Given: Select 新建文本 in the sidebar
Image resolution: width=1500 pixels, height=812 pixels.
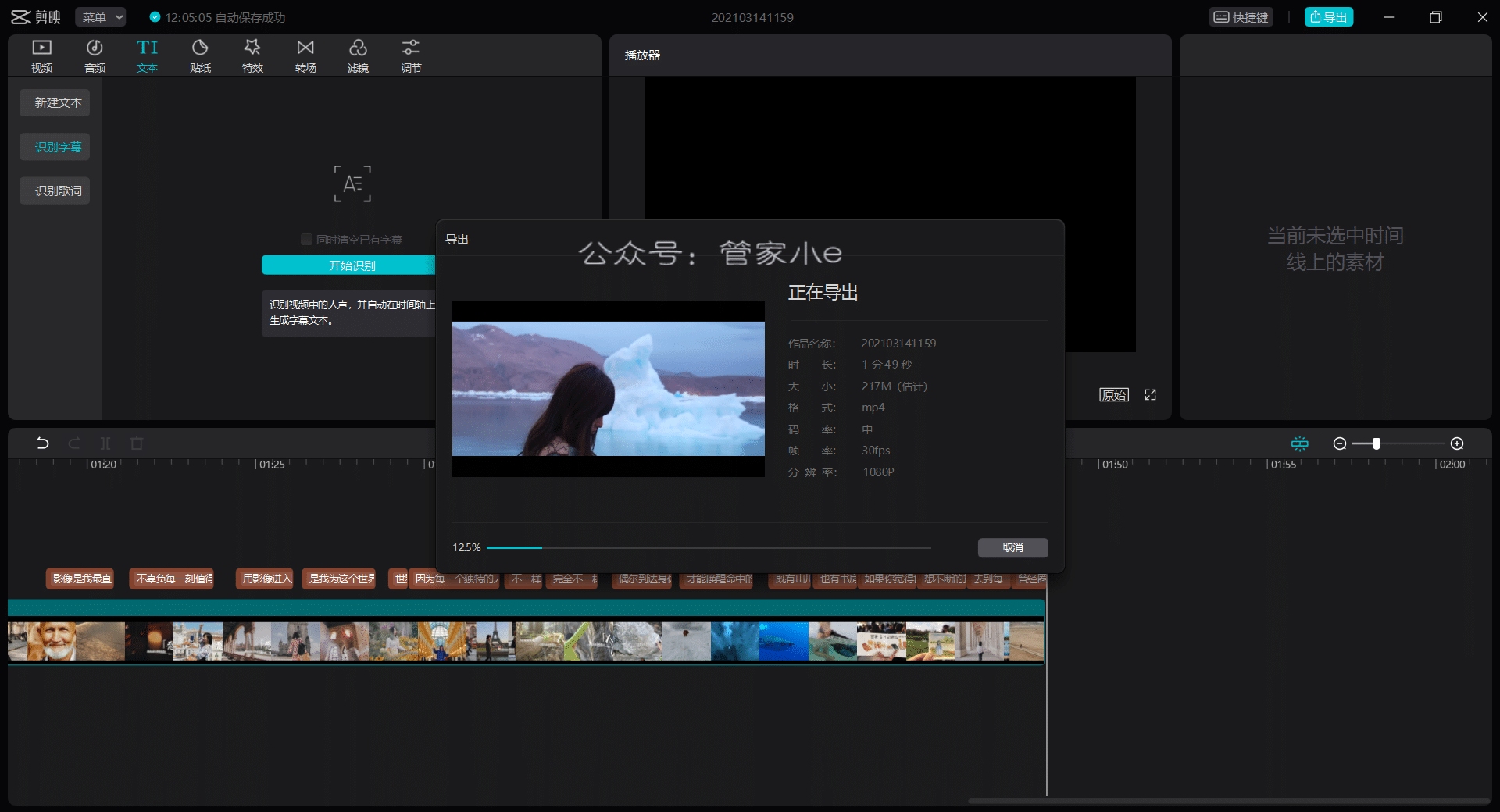Looking at the screenshot, I should click(55, 103).
